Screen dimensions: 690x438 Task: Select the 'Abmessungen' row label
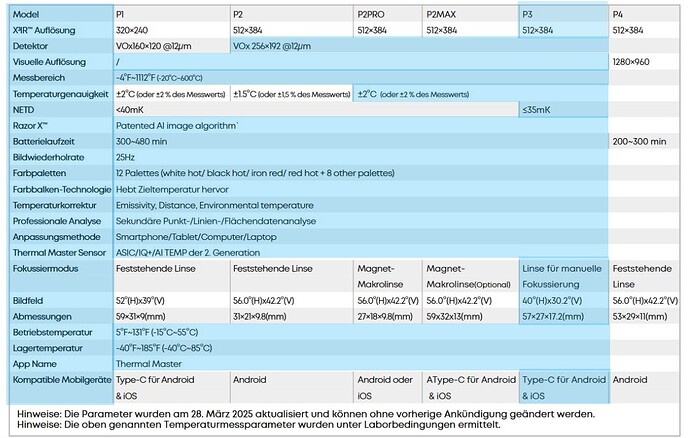pyautogui.click(x=42, y=317)
